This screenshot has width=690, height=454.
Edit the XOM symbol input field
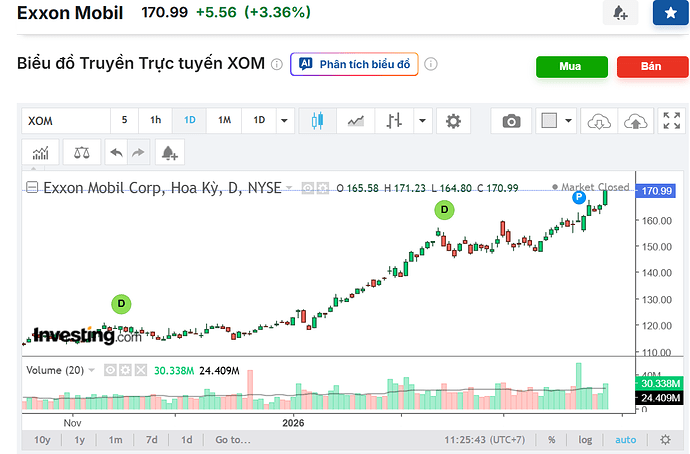coord(66,121)
